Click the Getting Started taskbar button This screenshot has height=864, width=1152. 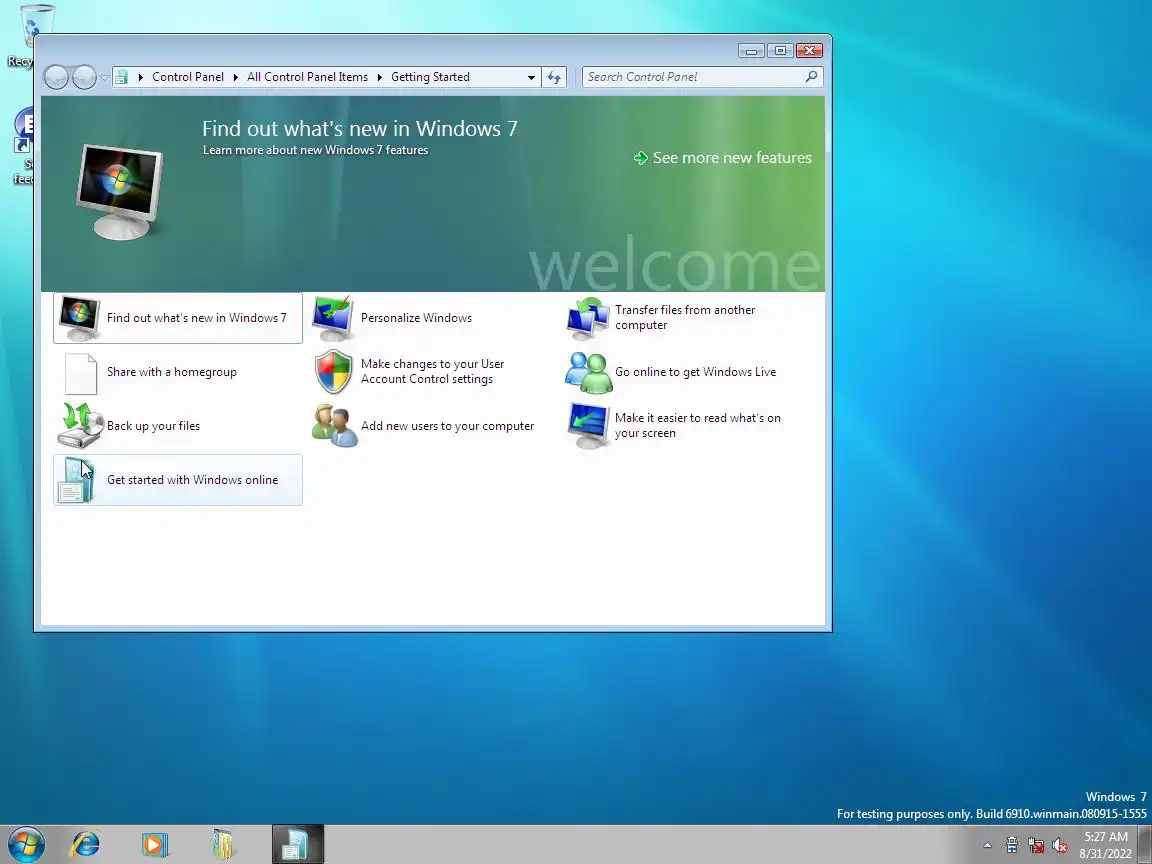(298, 844)
